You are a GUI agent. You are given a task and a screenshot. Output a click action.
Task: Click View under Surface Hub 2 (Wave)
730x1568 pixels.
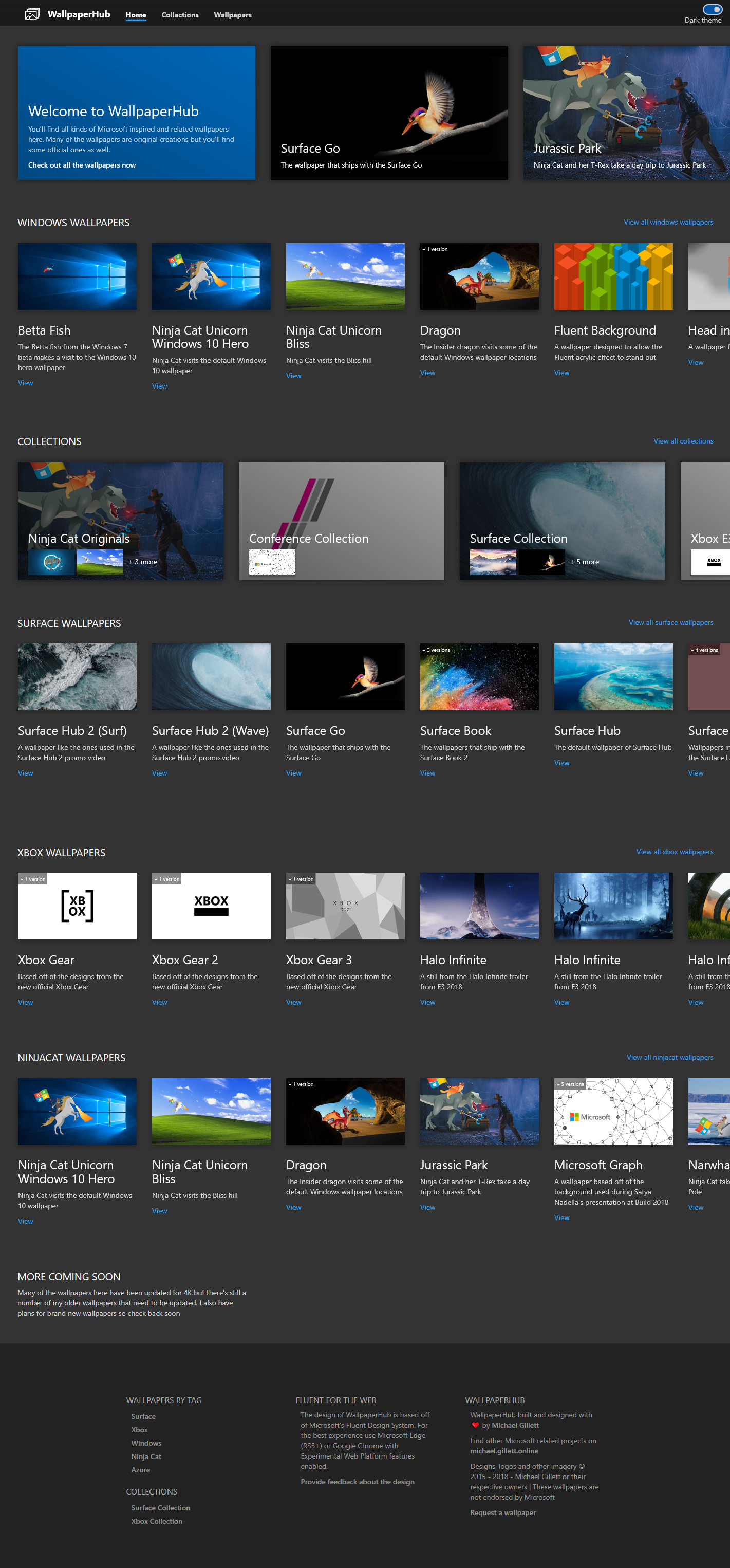tap(159, 773)
